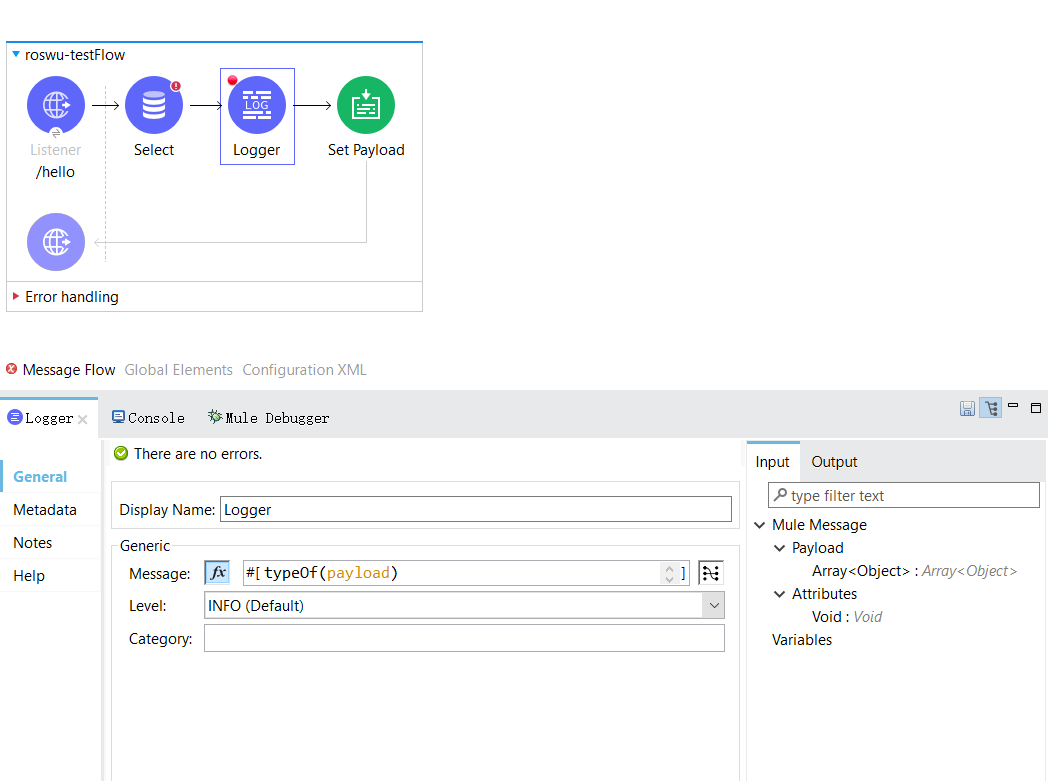Switch to the Message Flow tab
The width and height of the screenshot is (1048, 781).
tap(69, 369)
